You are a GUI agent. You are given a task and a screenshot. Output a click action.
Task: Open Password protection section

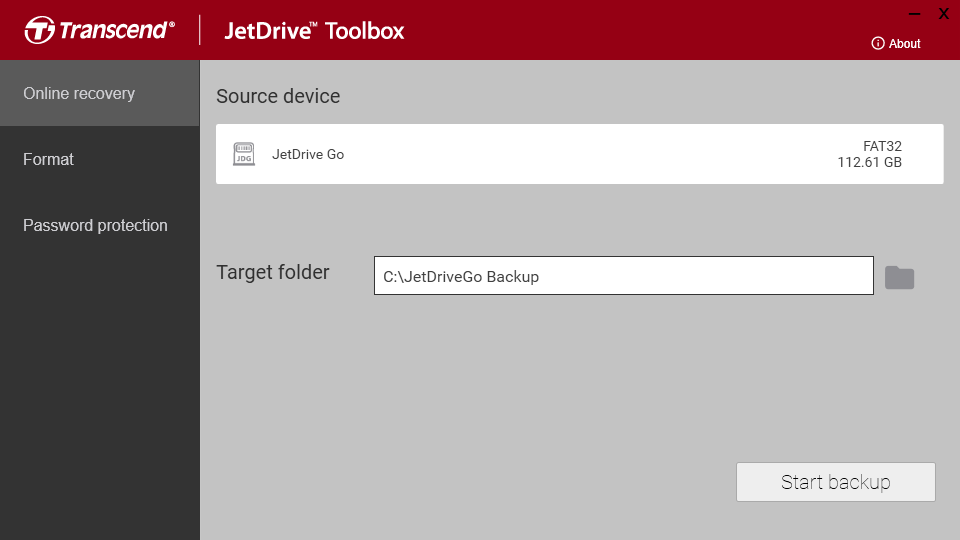coord(100,225)
